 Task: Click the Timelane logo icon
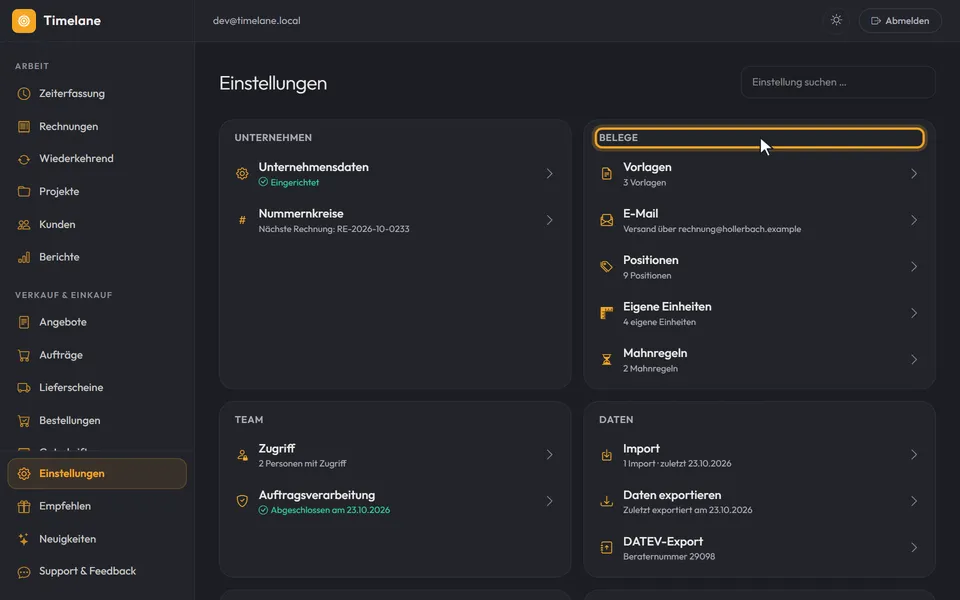coord(24,21)
